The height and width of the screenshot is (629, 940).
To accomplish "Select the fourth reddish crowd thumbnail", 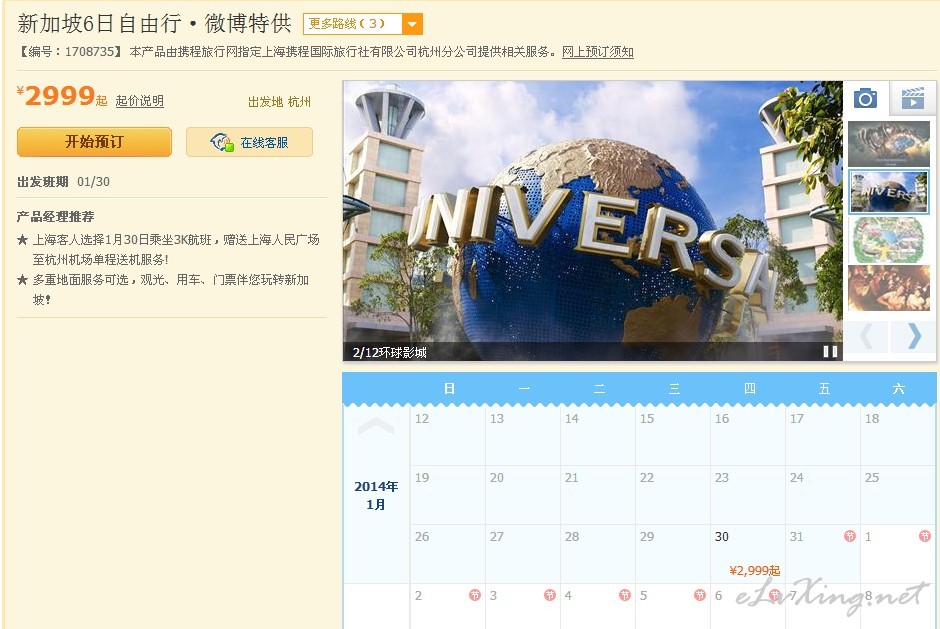I will coord(888,288).
